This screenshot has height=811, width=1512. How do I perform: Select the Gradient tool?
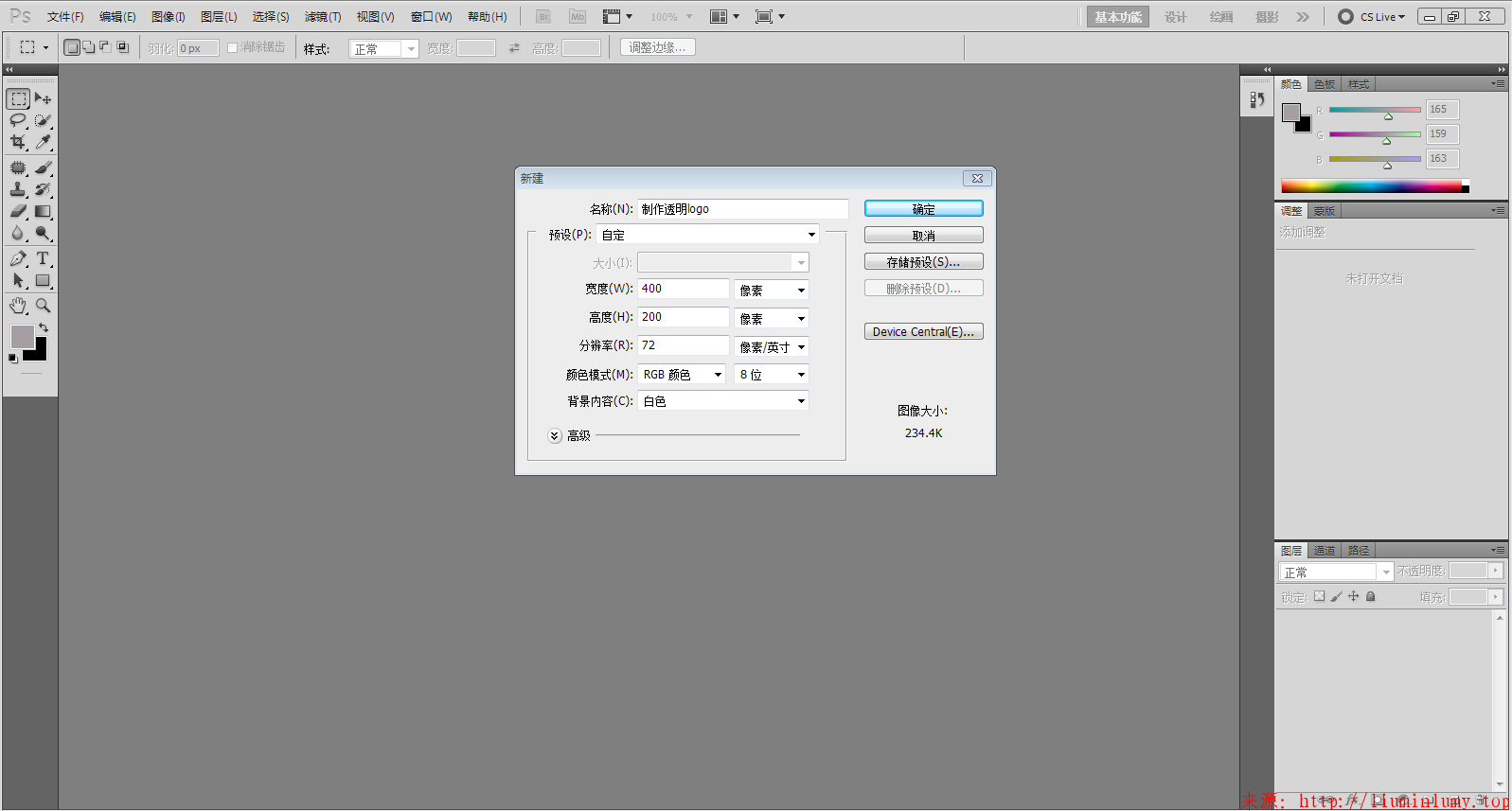click(43, 211)
